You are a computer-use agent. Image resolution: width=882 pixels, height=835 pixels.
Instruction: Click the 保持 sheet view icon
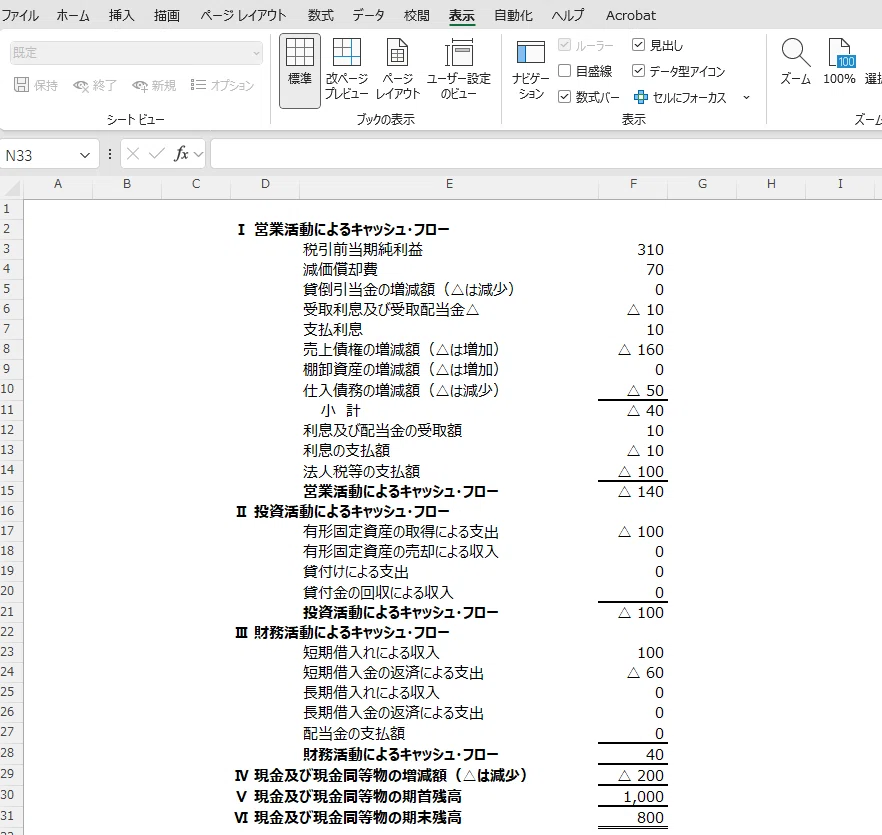click(21, 85)
